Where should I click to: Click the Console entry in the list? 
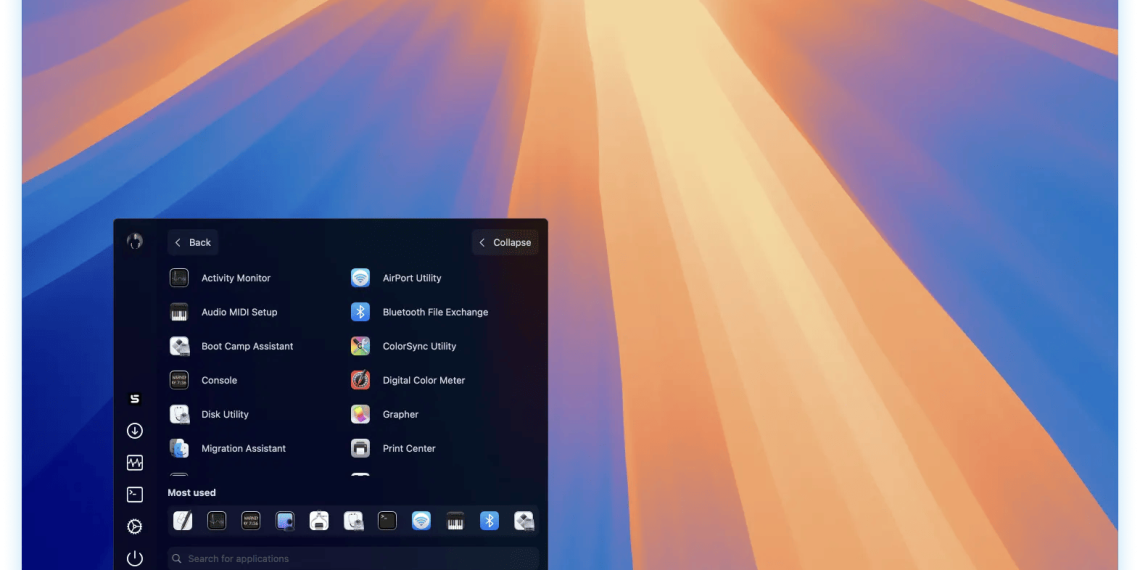coord(219,380)
